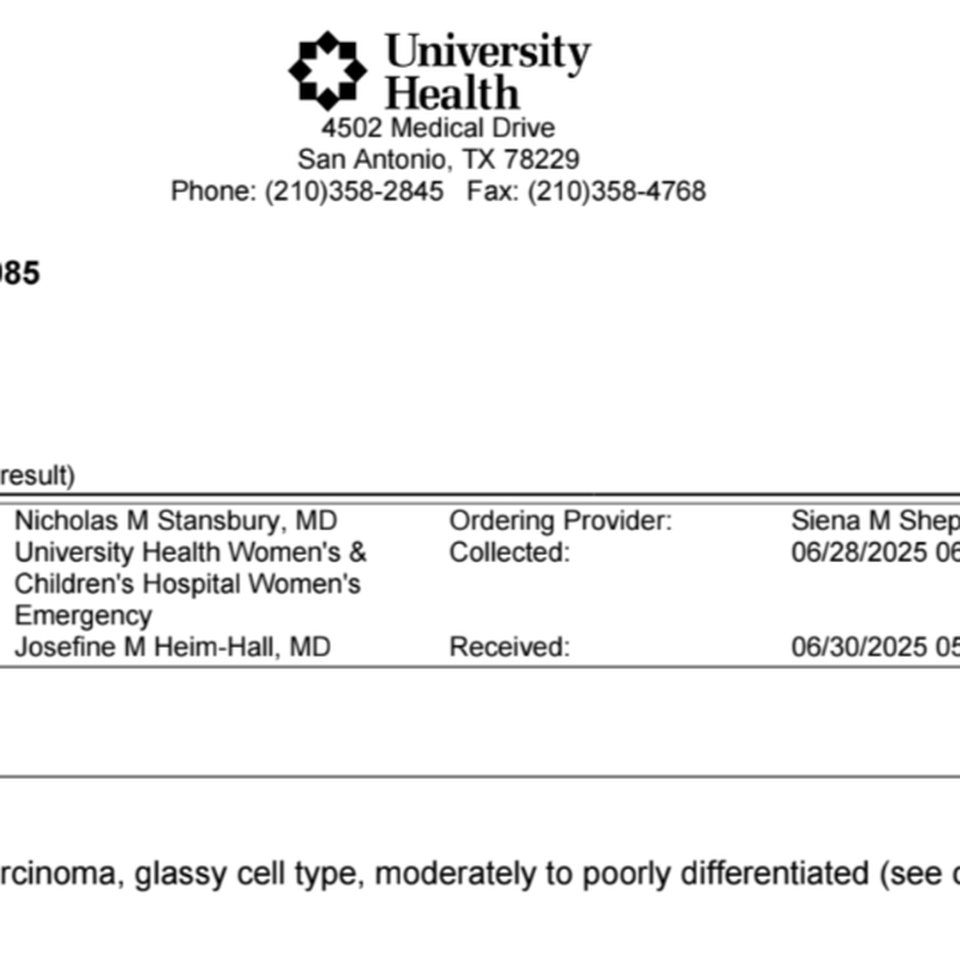The width and height of the screenshot is (960, 960).
Task: Select the 4502 Medical Drive address line
Action: (x=438, y=128)
